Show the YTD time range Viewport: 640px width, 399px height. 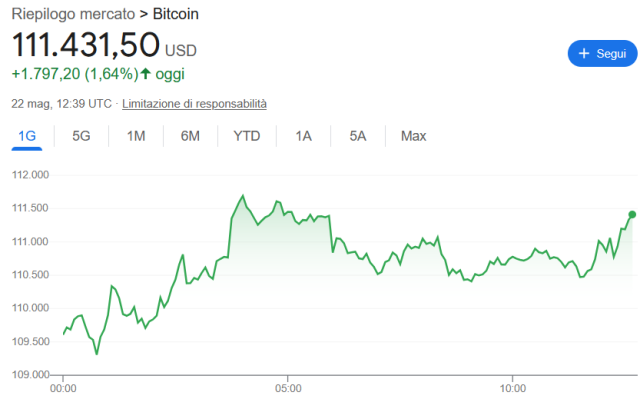point(247,136)
